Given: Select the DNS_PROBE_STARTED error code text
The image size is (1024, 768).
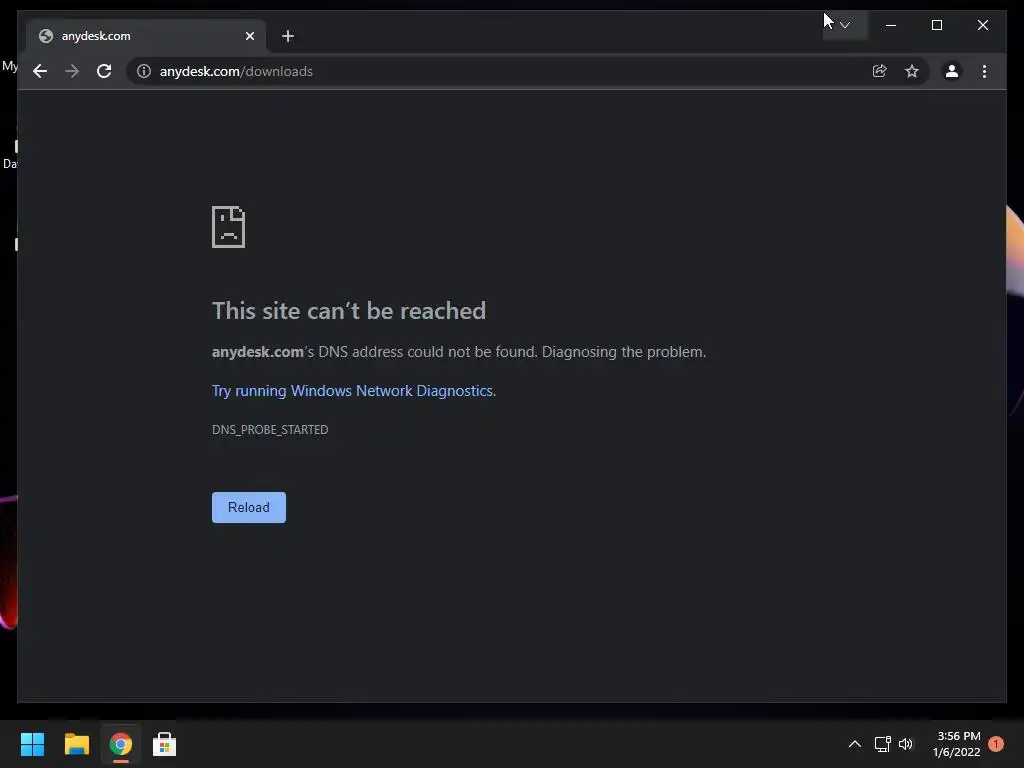Looking at the screenshot, I should pyautogui.click(x=270, y=430).
